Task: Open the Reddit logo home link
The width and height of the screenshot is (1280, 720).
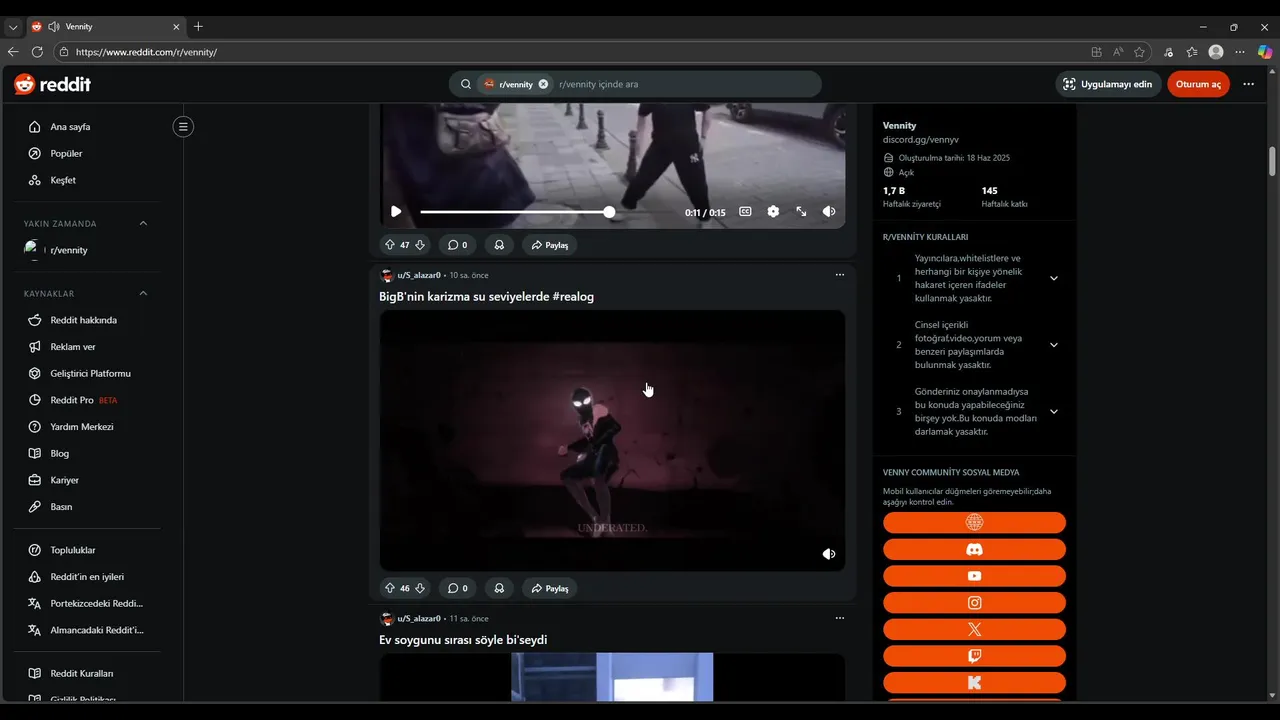Action: point(52,85)
